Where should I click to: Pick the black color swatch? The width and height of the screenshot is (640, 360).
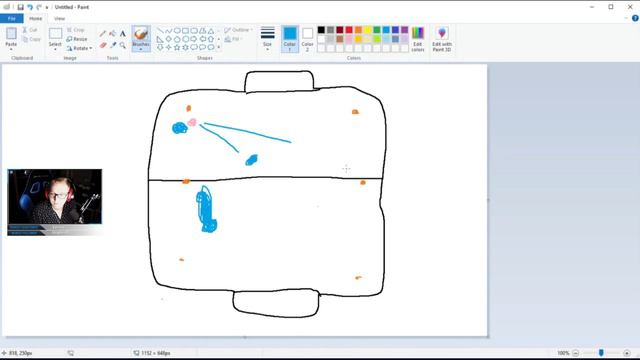321,30
